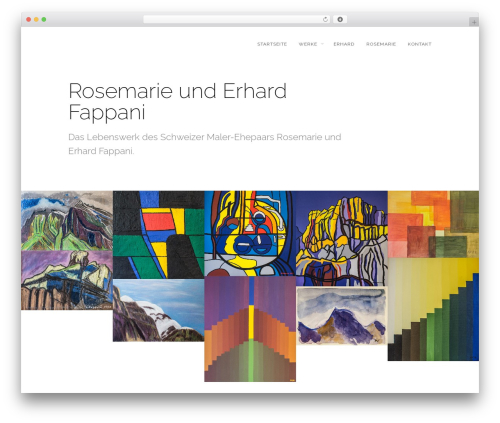Click the green maximize window dot

pos(44,20)
